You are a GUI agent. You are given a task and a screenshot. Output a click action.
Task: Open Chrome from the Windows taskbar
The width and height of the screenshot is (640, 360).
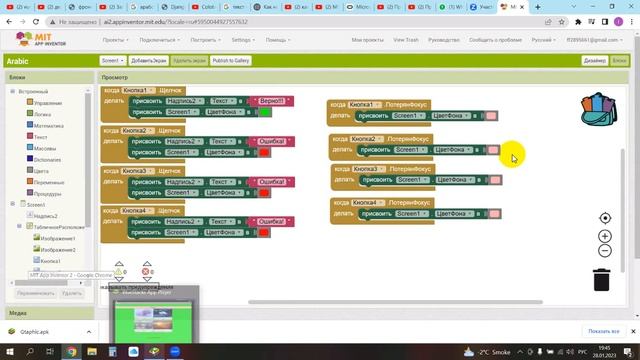(x=72, y=351)
